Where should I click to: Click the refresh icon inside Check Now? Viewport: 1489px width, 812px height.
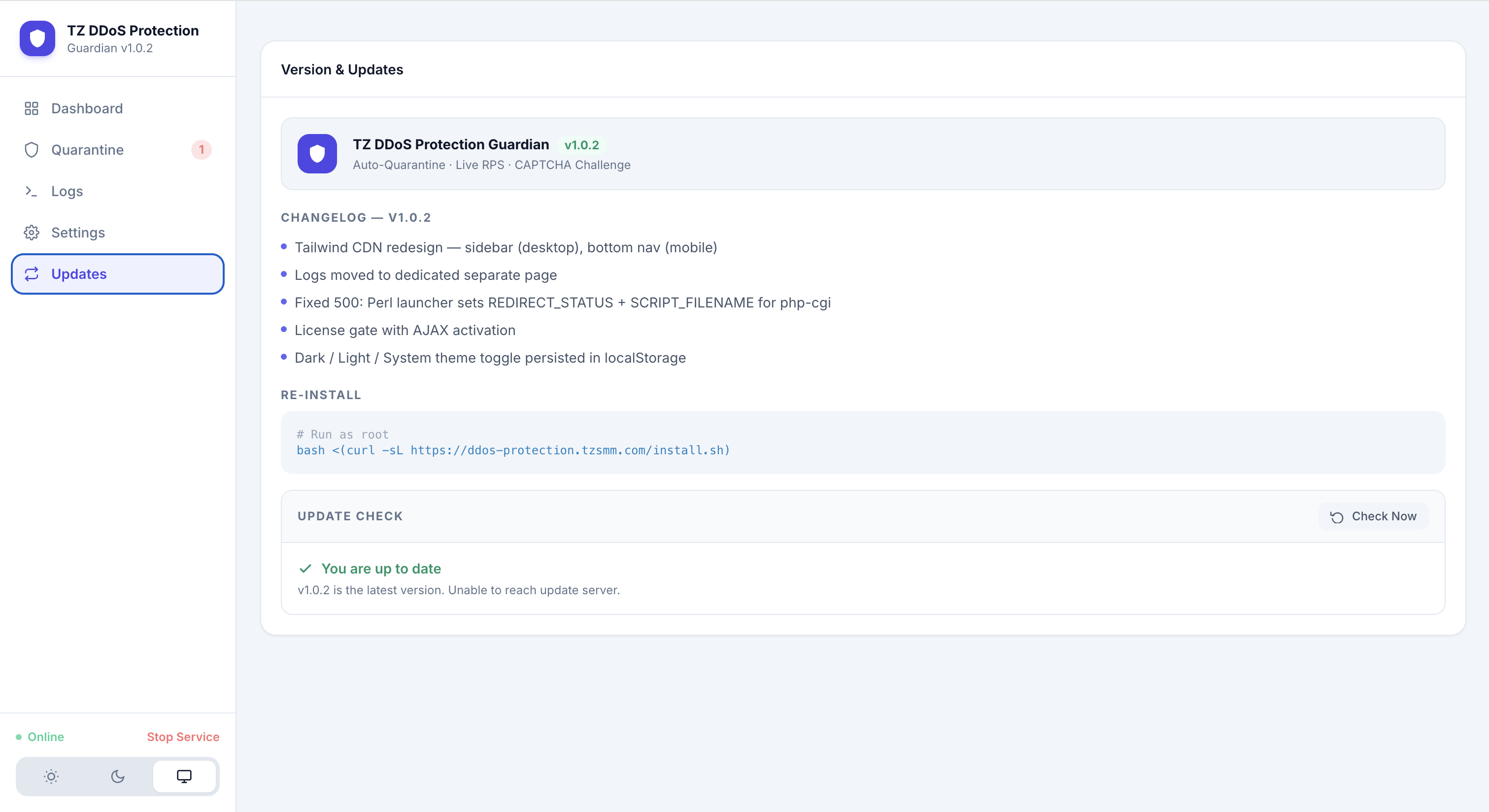click(1336, 517)
